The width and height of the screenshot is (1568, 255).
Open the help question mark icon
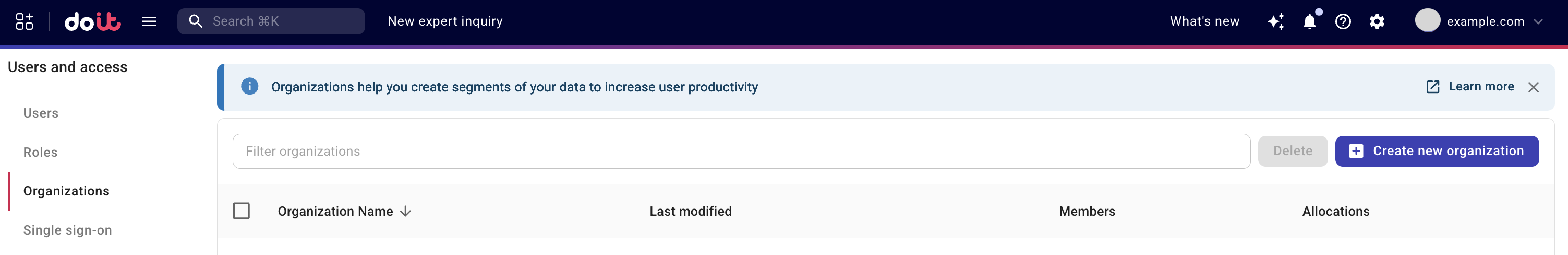(1343, 21)
